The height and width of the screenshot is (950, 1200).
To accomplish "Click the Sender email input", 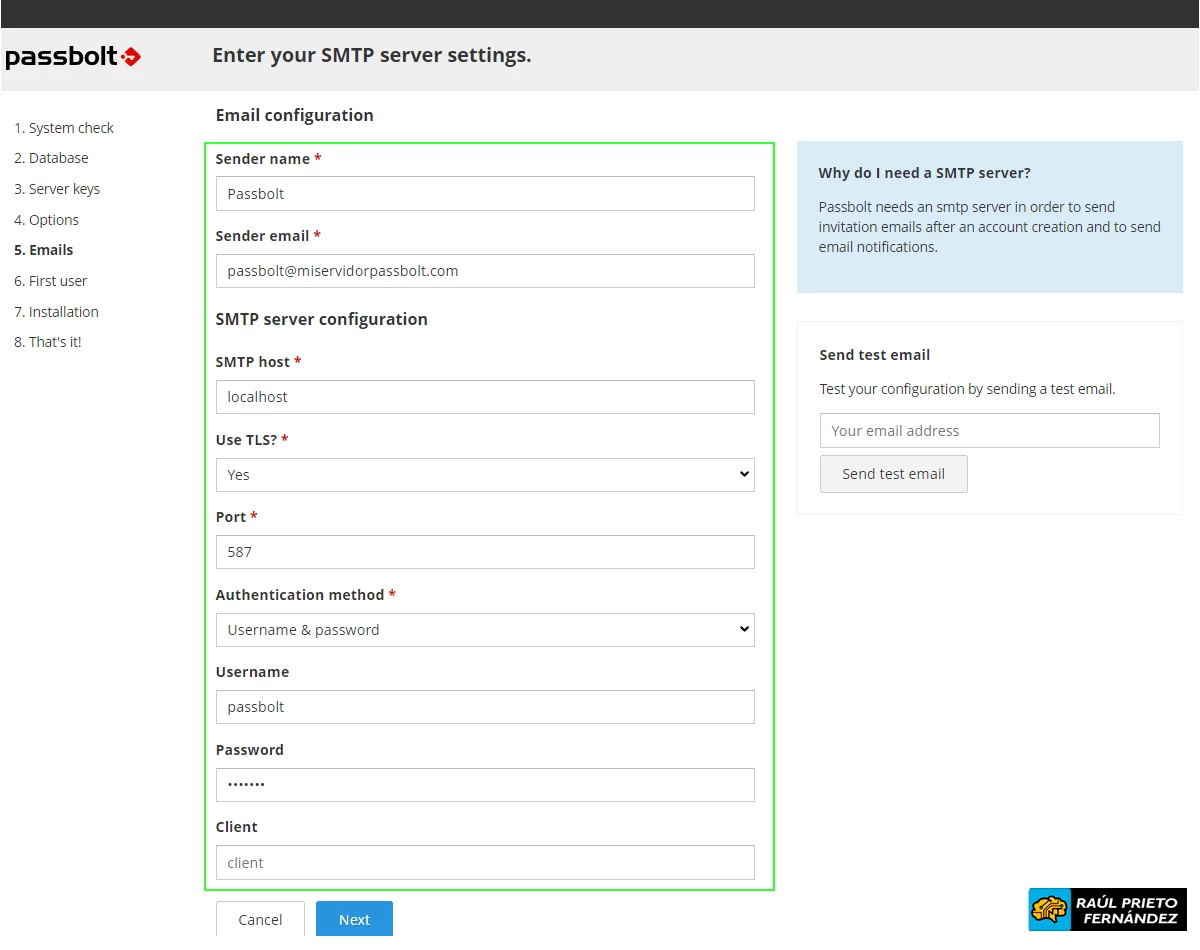I will [x=485, y=271].
